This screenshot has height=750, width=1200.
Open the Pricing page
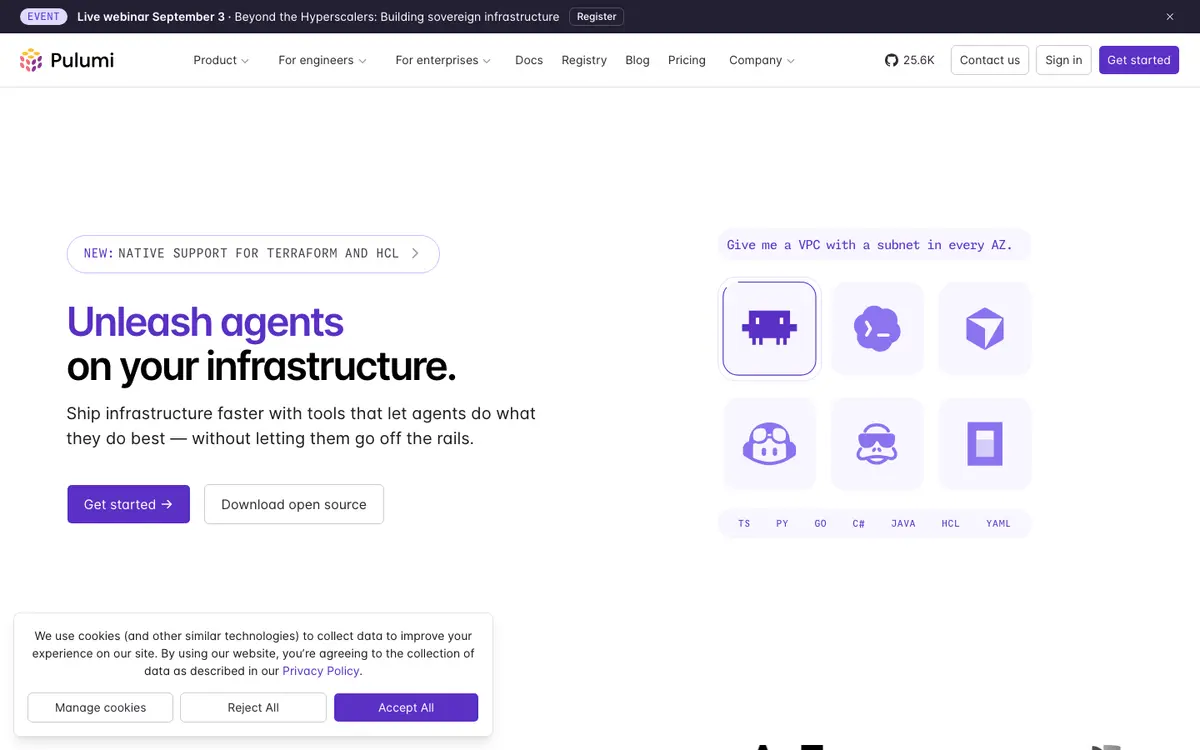[687, 60]
